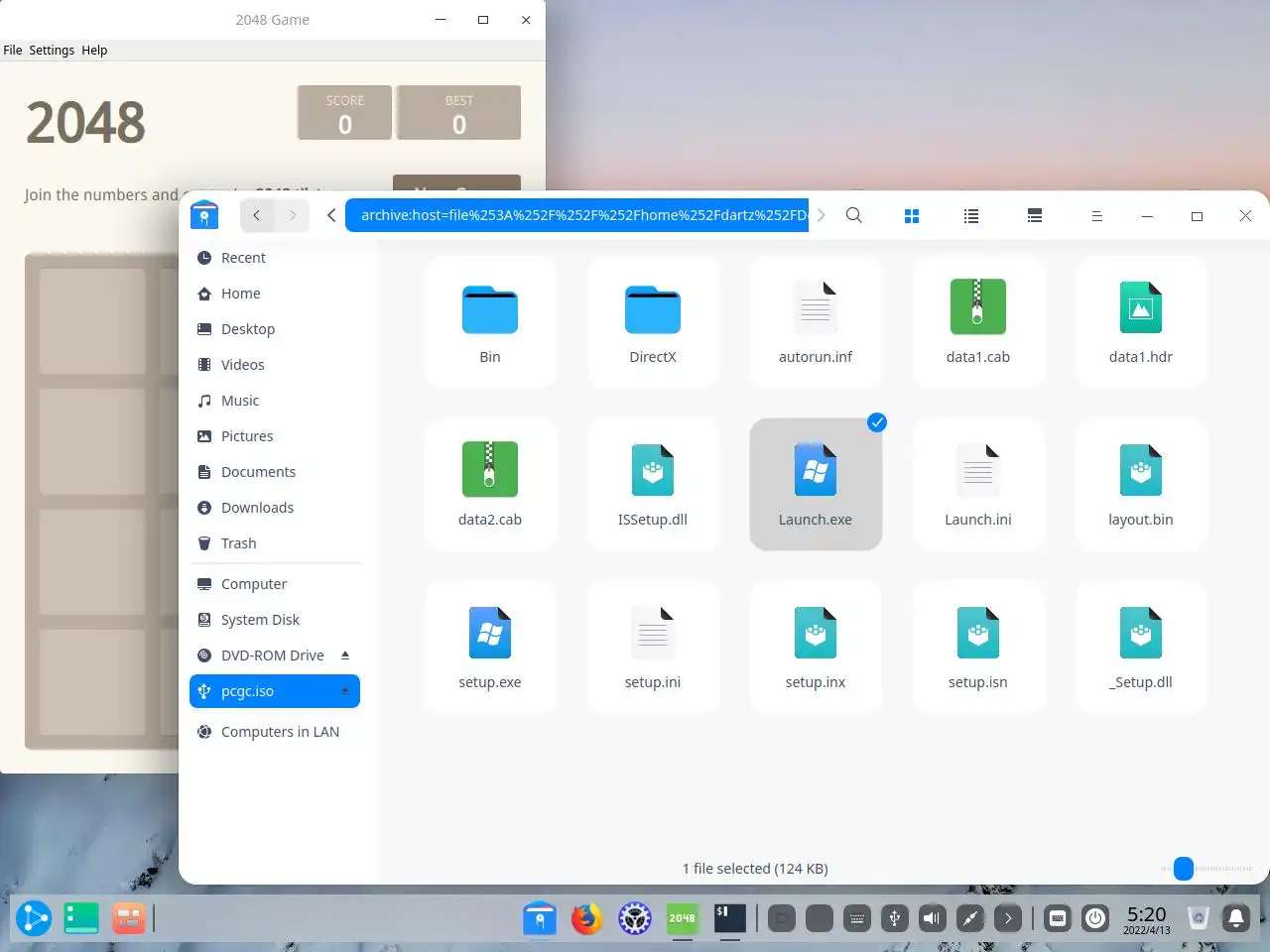
Task: Open the DirectX folder
Action: coord(653,322)
